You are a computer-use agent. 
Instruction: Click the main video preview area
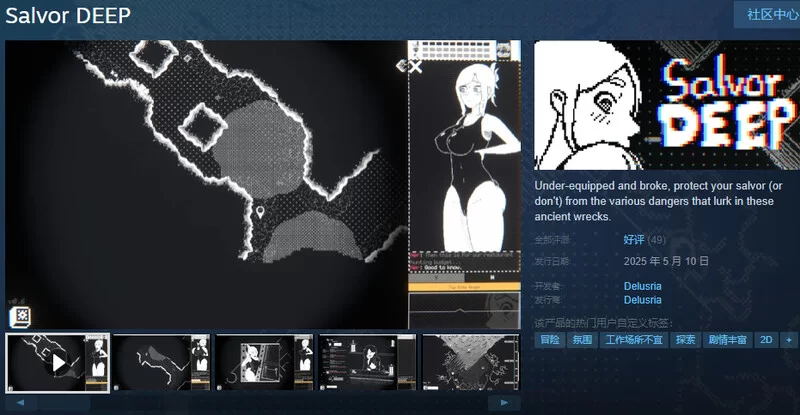click(263, 184)
